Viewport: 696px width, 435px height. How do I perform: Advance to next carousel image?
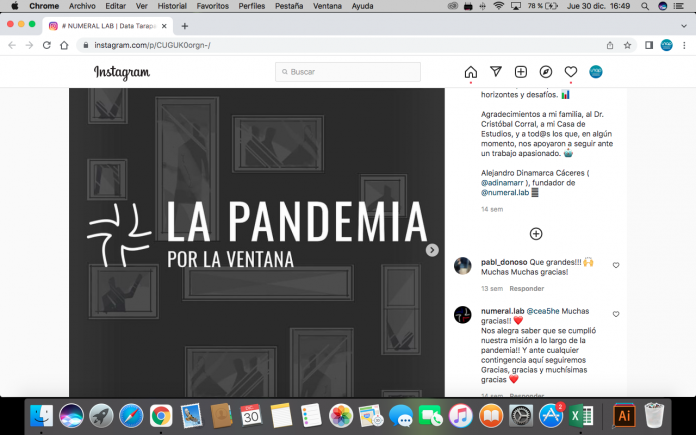point(432,250)
